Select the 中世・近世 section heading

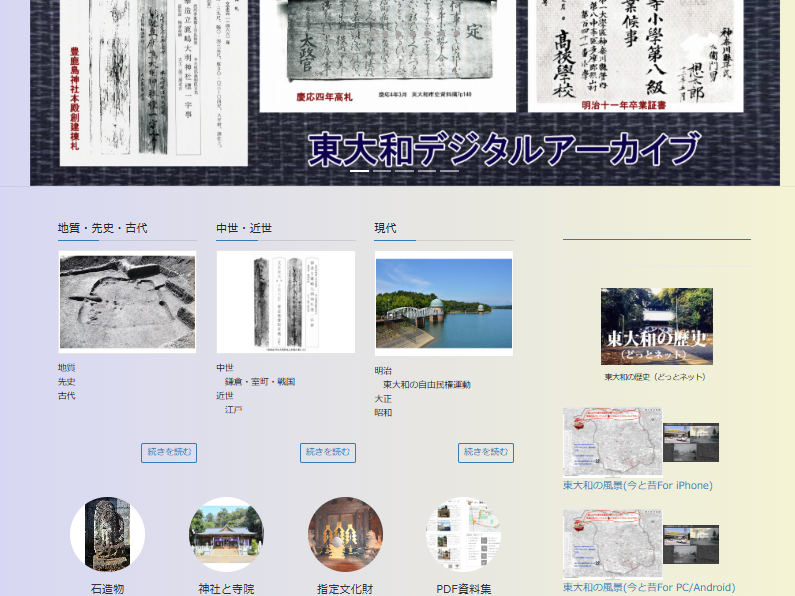click(244, 229)
